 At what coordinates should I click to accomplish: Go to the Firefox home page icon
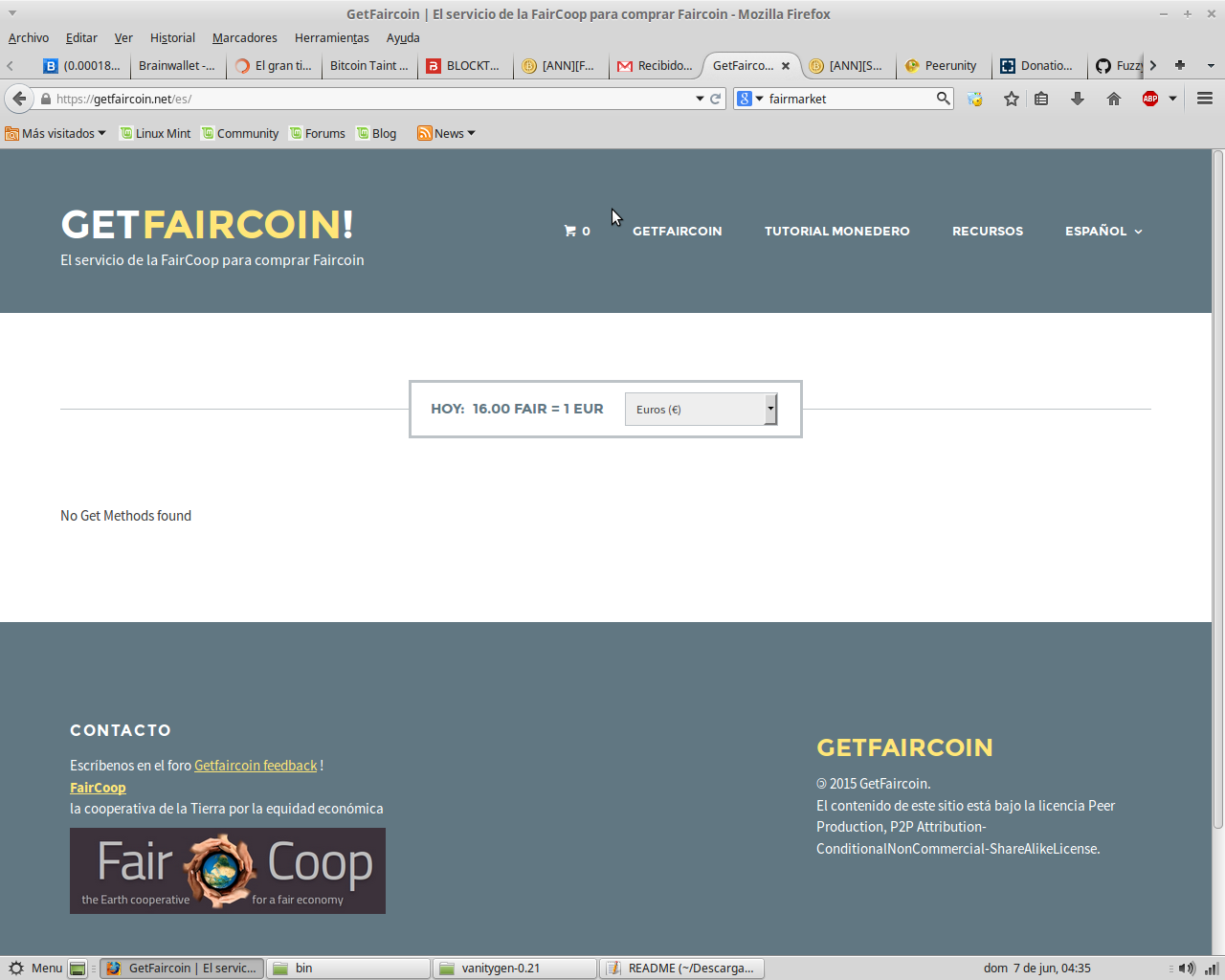[x=1114, y=99]
